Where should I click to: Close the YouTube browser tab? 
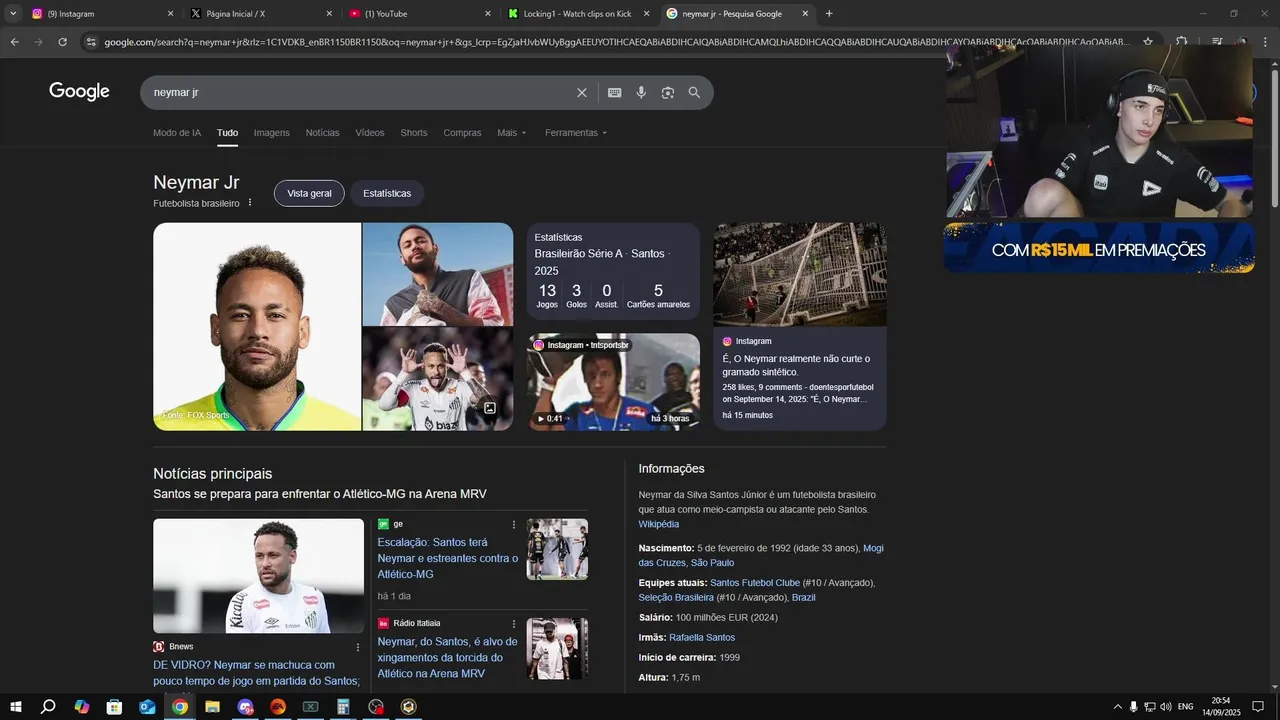tap(488, 14)
